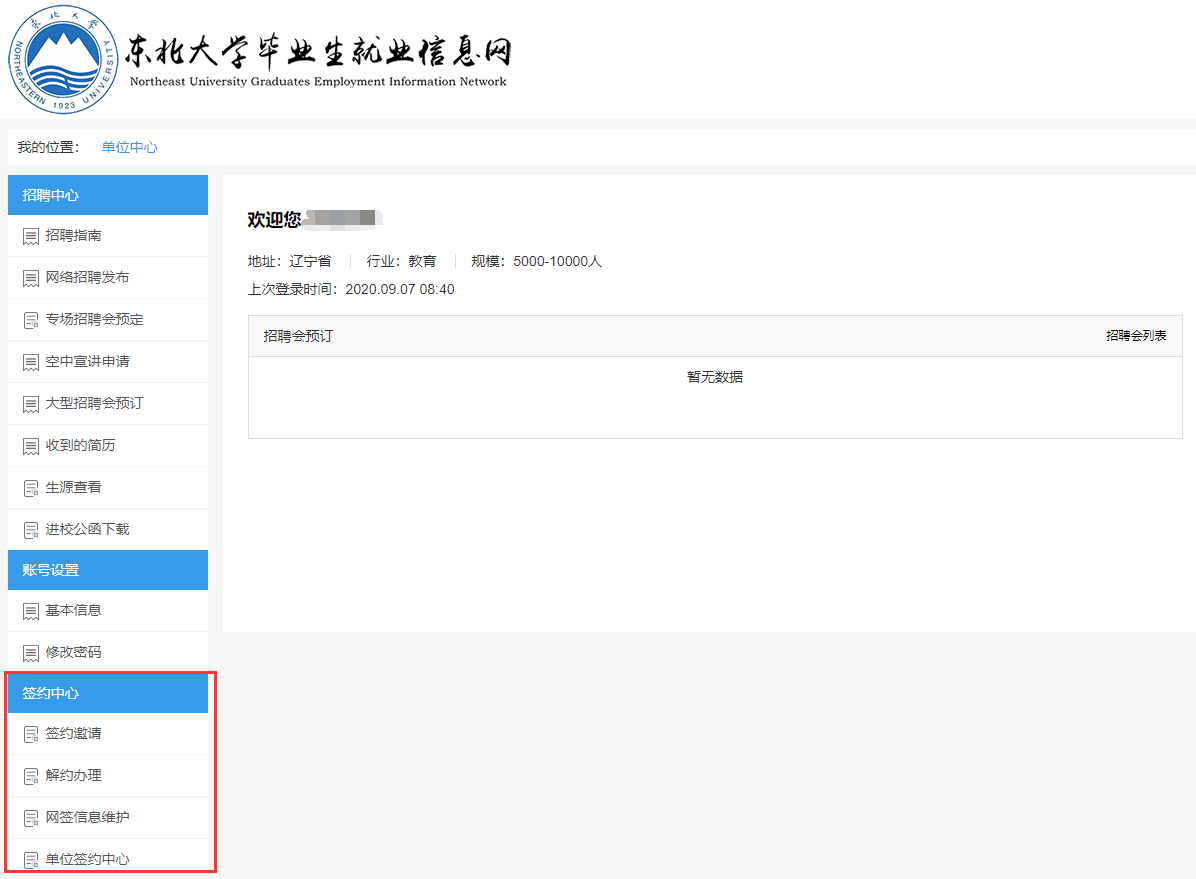The image size is (1196, 879).
Task: Click the icon beside 专场招聘会预定
Action: (x=31, y=320)
